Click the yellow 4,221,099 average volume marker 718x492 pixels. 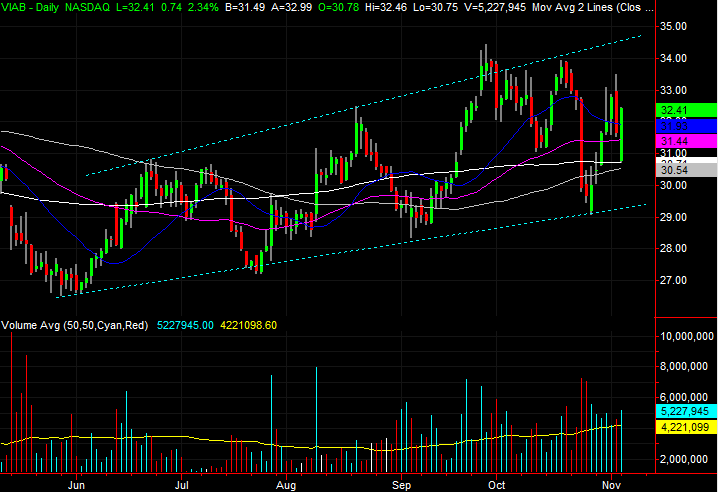tap(686, 427)
